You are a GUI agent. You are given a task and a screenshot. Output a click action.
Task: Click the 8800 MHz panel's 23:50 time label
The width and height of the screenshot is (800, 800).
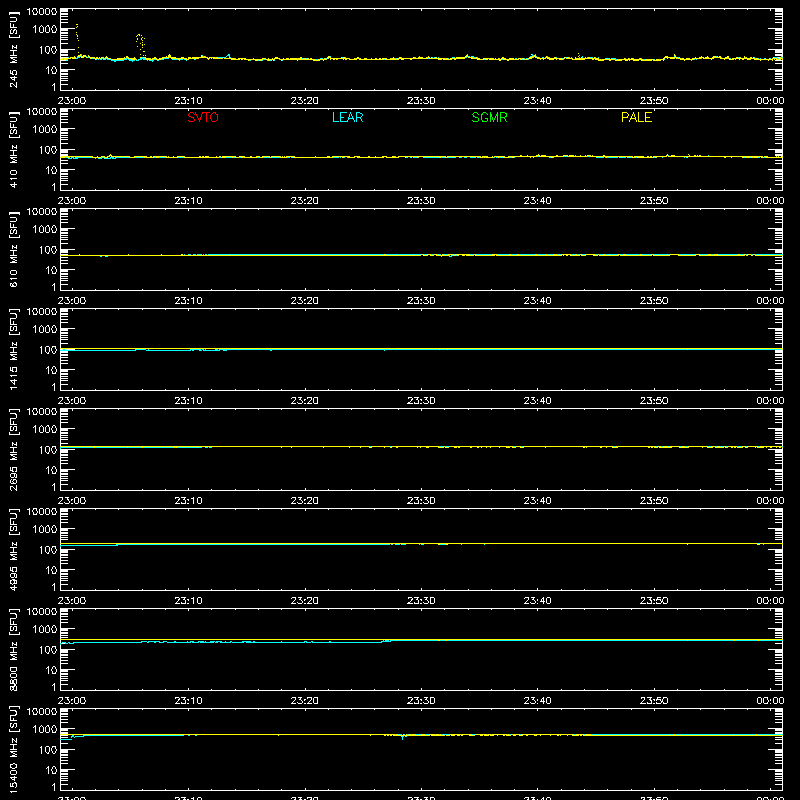click(x=654, y=701)
